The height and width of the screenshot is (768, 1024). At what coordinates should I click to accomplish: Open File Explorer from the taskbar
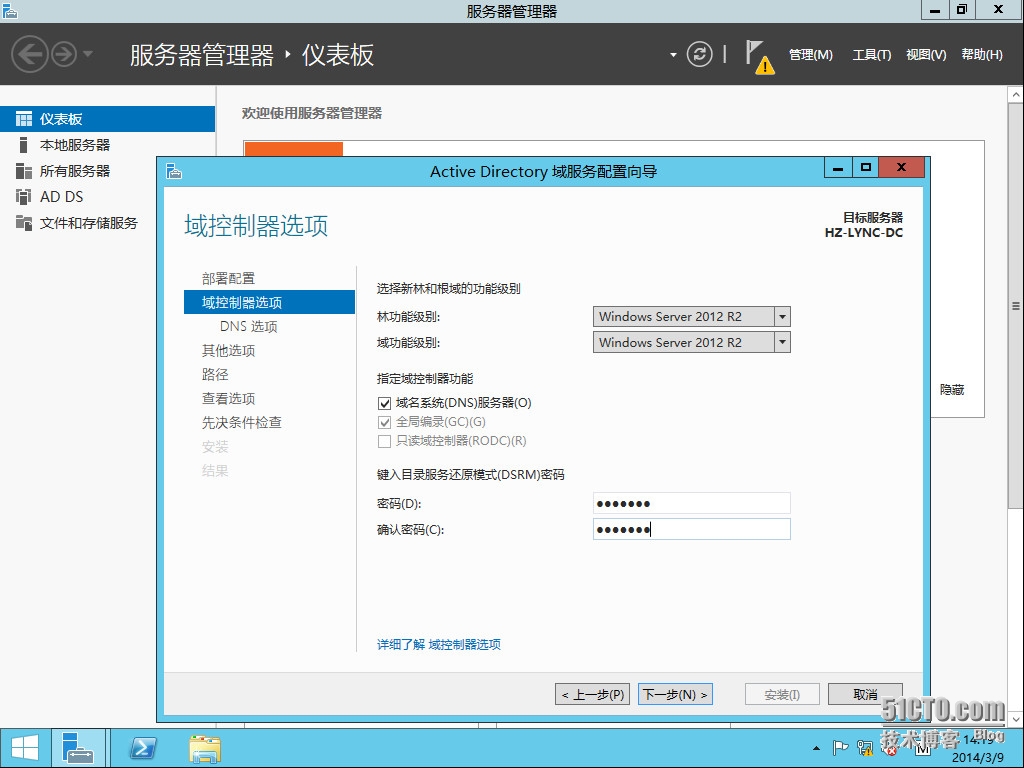(x=204, y=748)
